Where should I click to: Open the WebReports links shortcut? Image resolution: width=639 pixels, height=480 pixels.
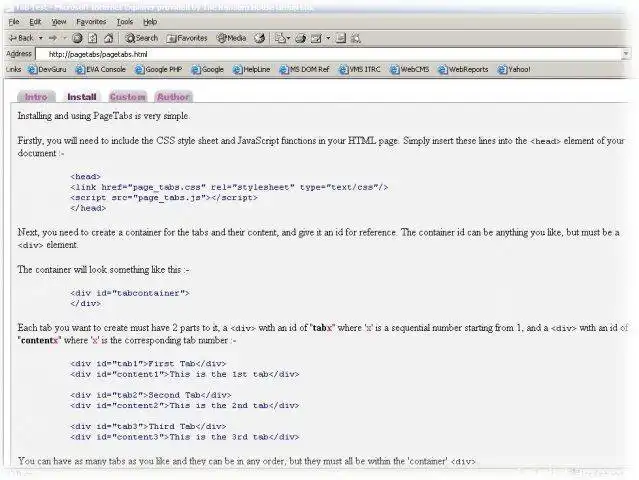[463, 70]
